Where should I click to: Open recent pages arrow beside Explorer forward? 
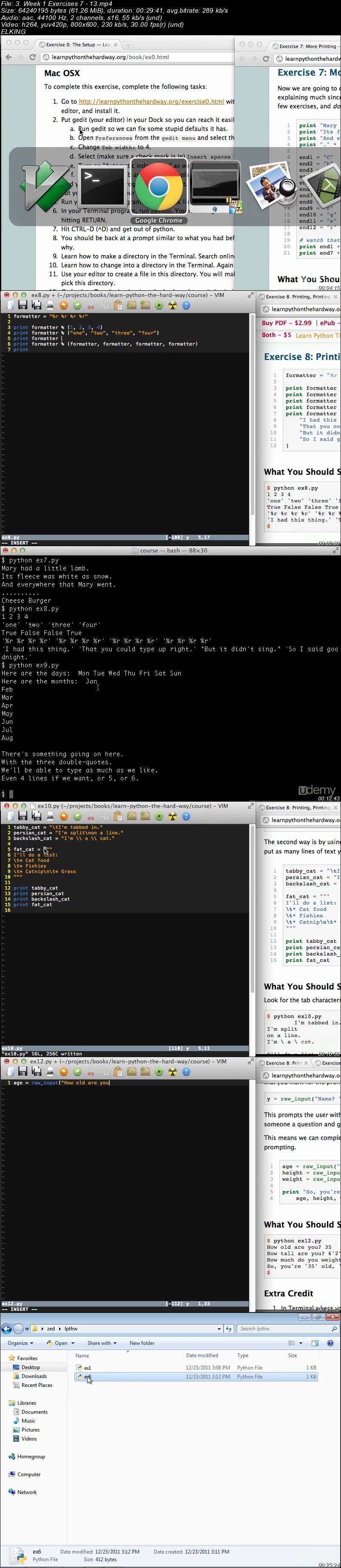tap(27, 1329)
